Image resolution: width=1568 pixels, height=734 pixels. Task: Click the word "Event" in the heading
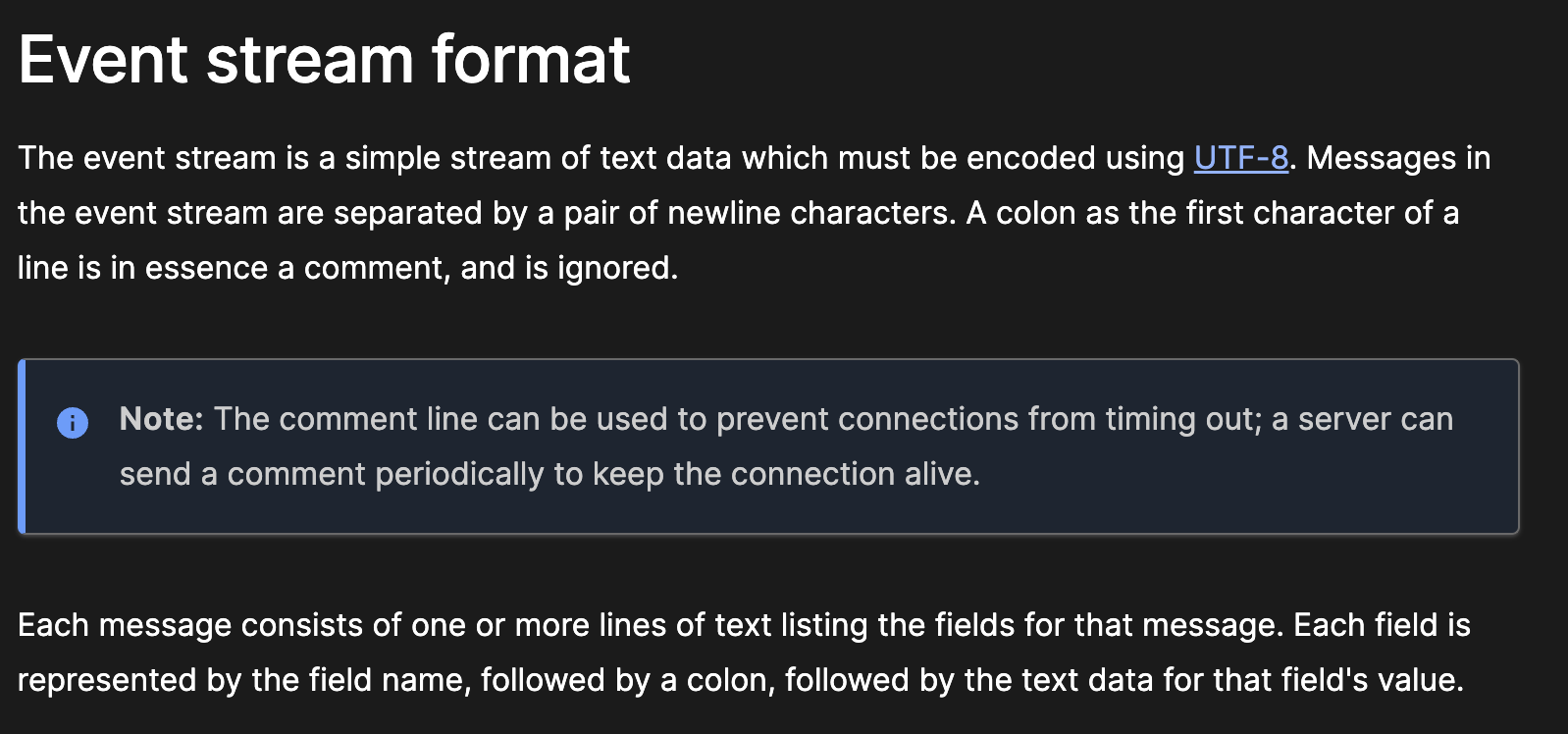click(103, 60)
